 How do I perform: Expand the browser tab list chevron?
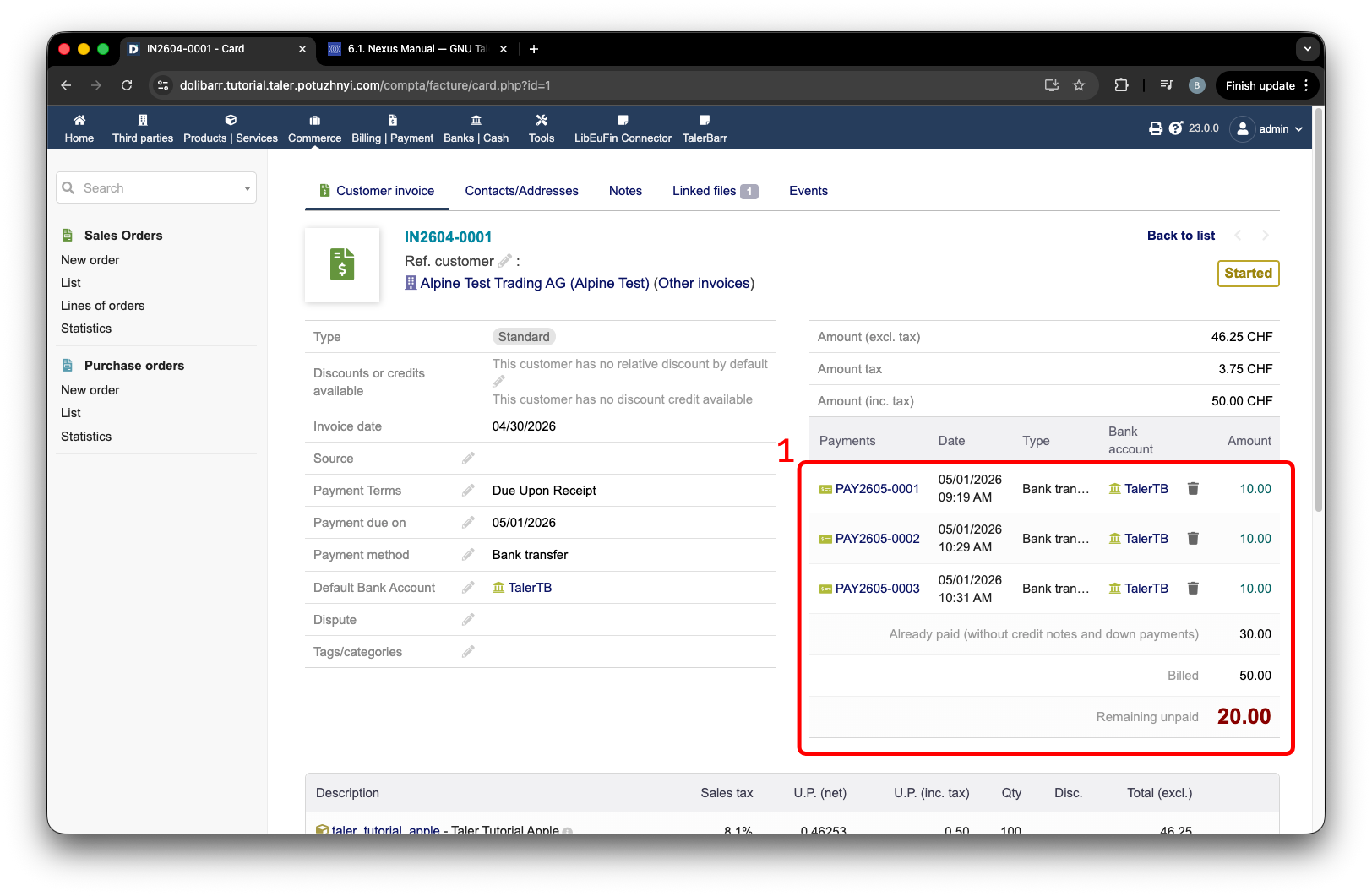[1307, 49]
